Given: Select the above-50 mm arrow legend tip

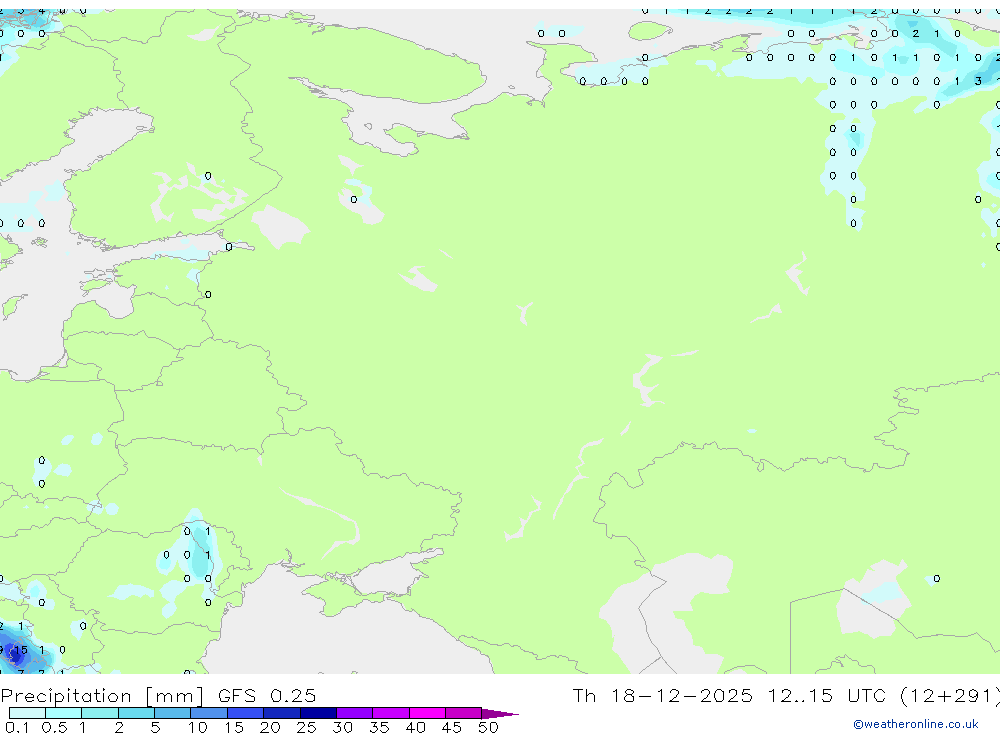Looking at the screenshot, I should (499, 713).
